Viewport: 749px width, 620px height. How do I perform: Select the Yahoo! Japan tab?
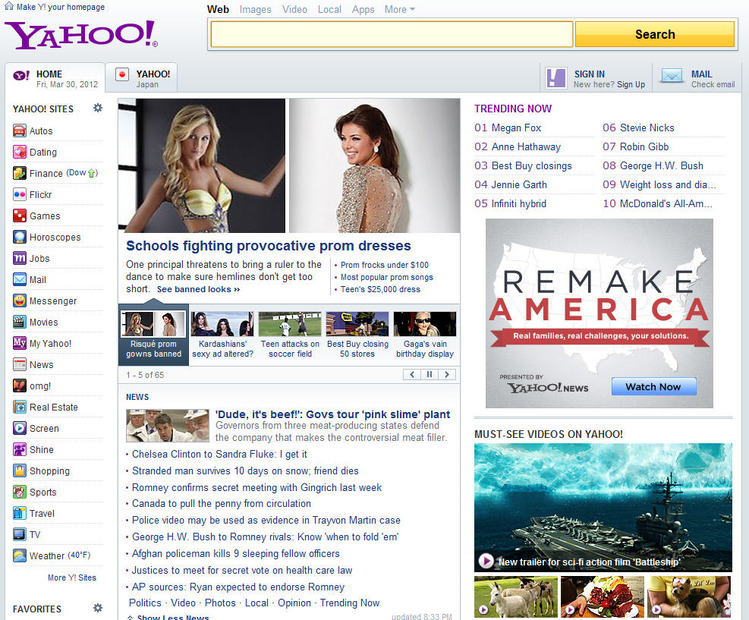141,77
